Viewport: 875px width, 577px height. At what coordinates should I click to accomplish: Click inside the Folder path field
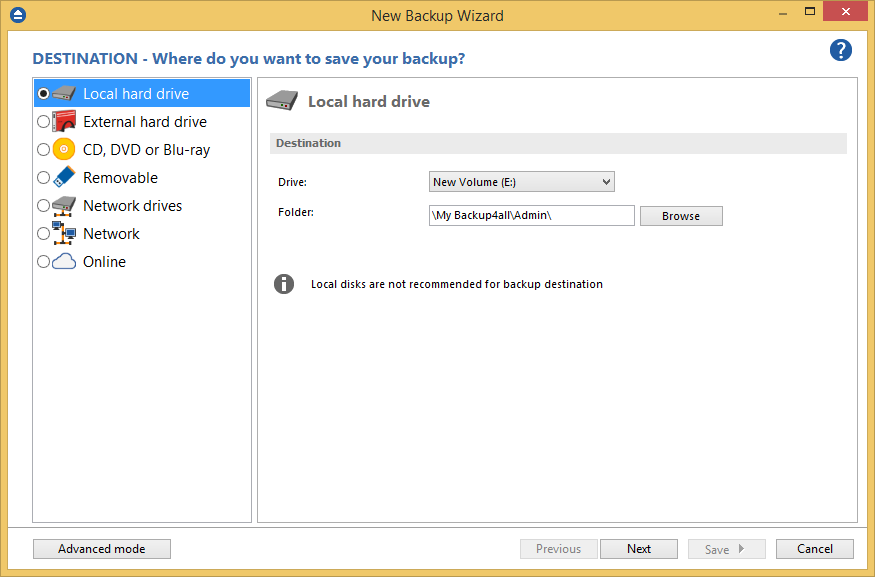[x=530, y=216]
